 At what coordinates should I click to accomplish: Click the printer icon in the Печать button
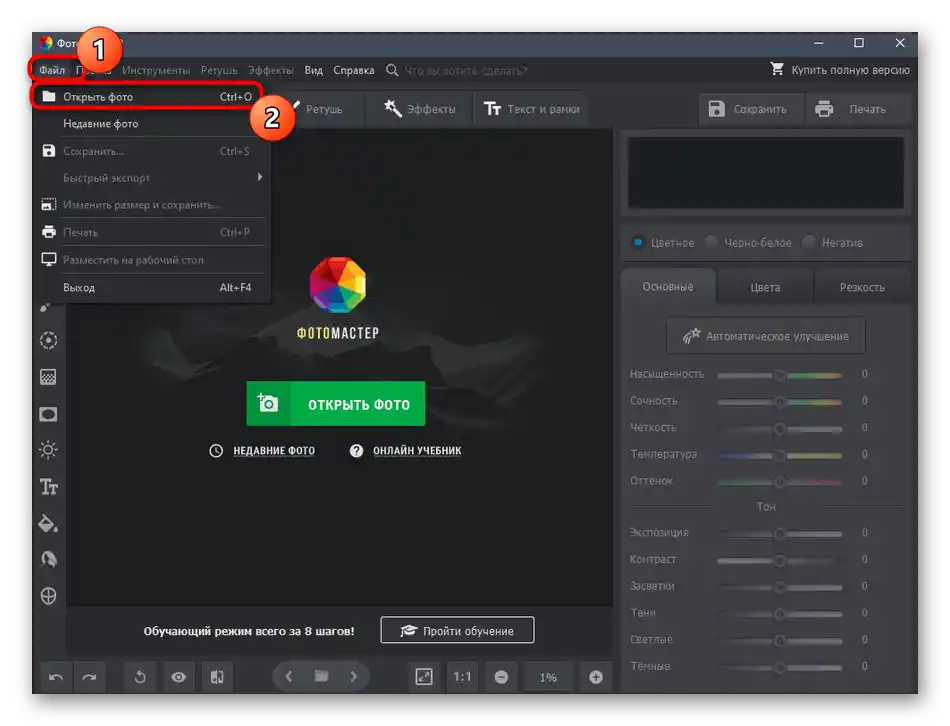pyautogui.click(x=824, y=109)
